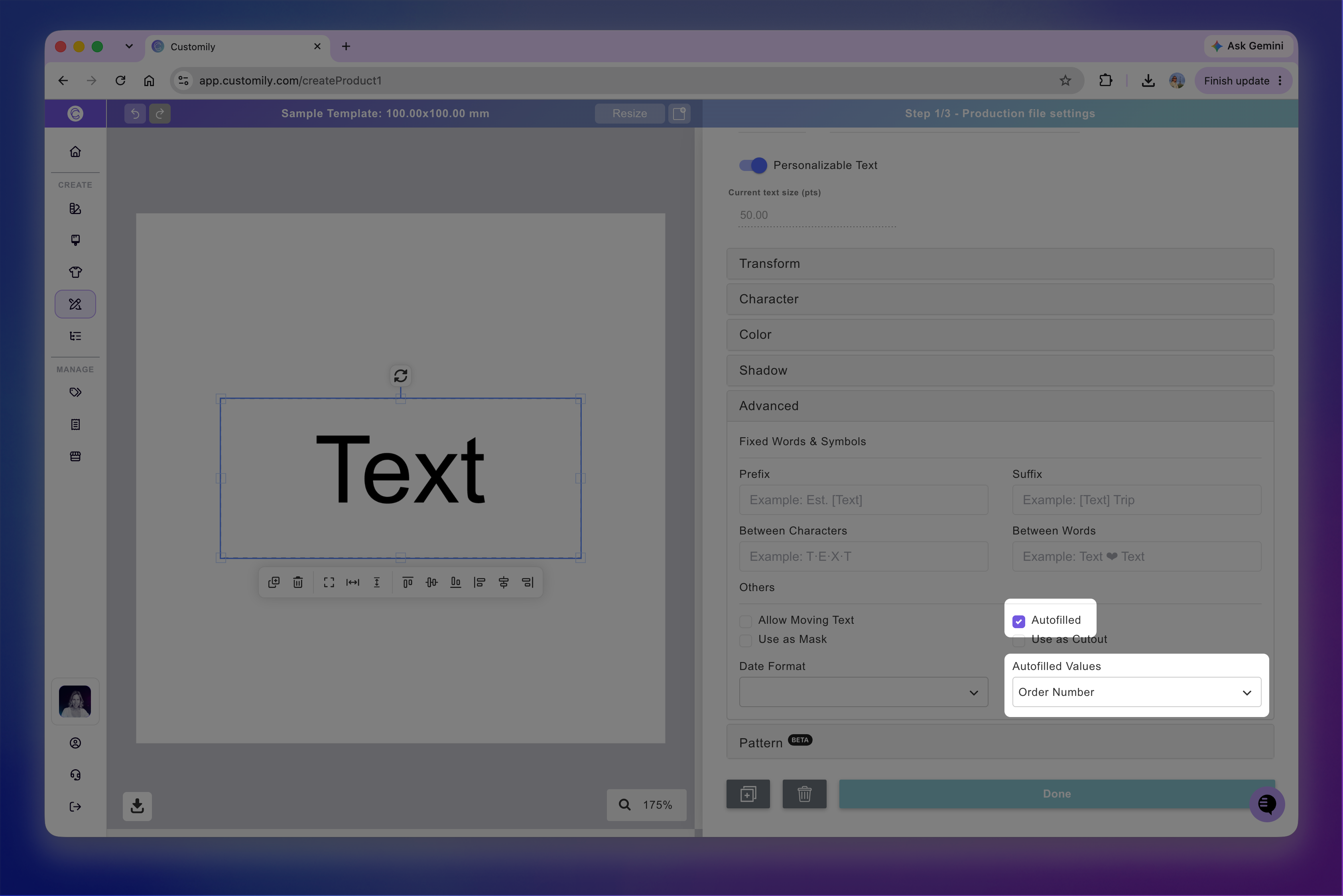Open the Home icon in the Customily sidebar
This screenshot has width=1343, height=896.
pyautogui.click(x=75, y=151)
